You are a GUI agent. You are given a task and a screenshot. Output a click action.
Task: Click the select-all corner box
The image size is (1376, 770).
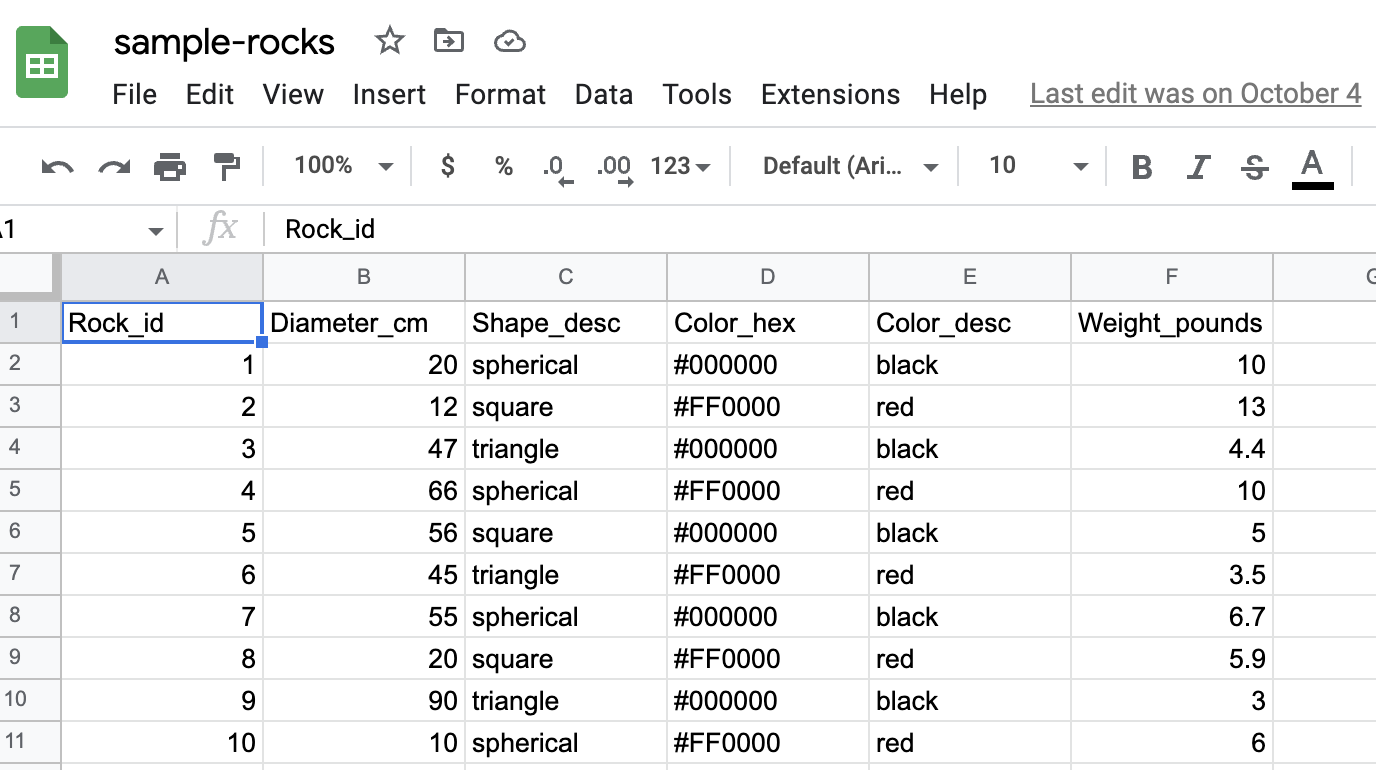click(x=31, y=277)
